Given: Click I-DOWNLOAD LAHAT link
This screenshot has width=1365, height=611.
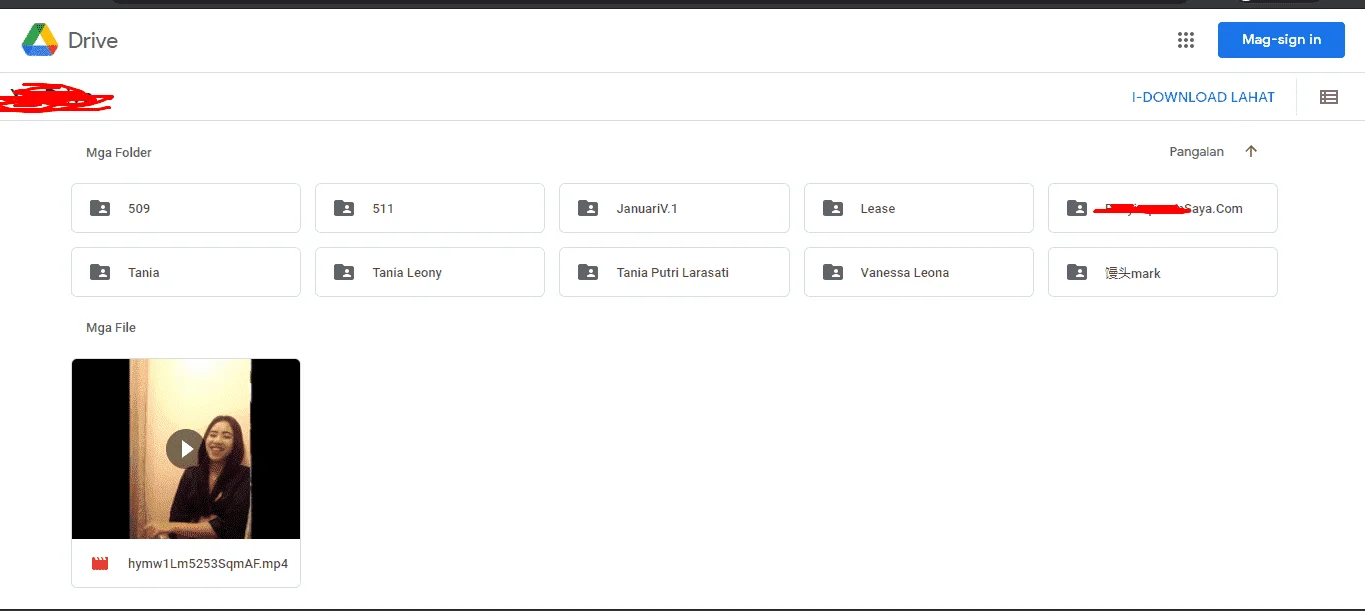Looking at the screenshot, I should coord(1203,97).
